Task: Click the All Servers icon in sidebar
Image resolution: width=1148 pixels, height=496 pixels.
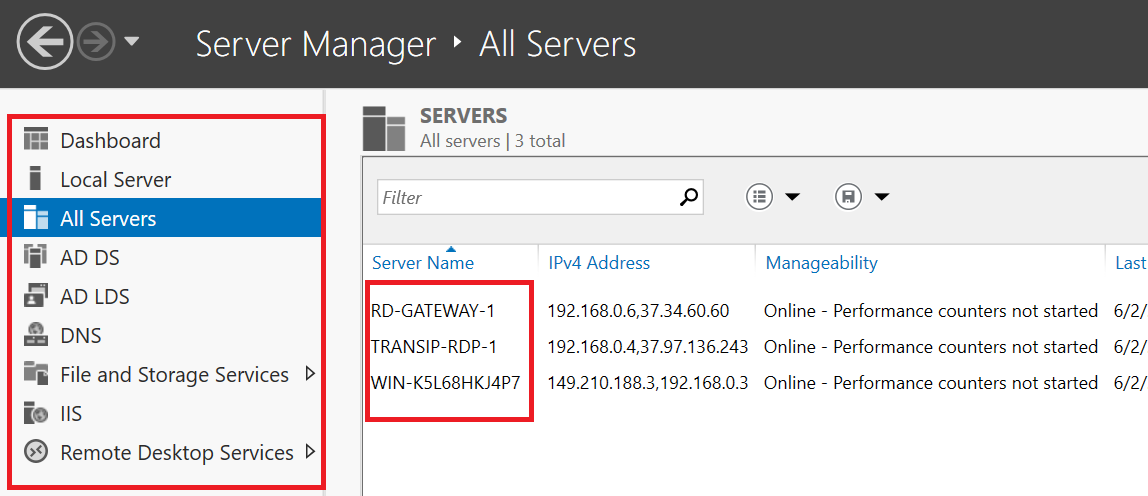Action: point(36,218)
